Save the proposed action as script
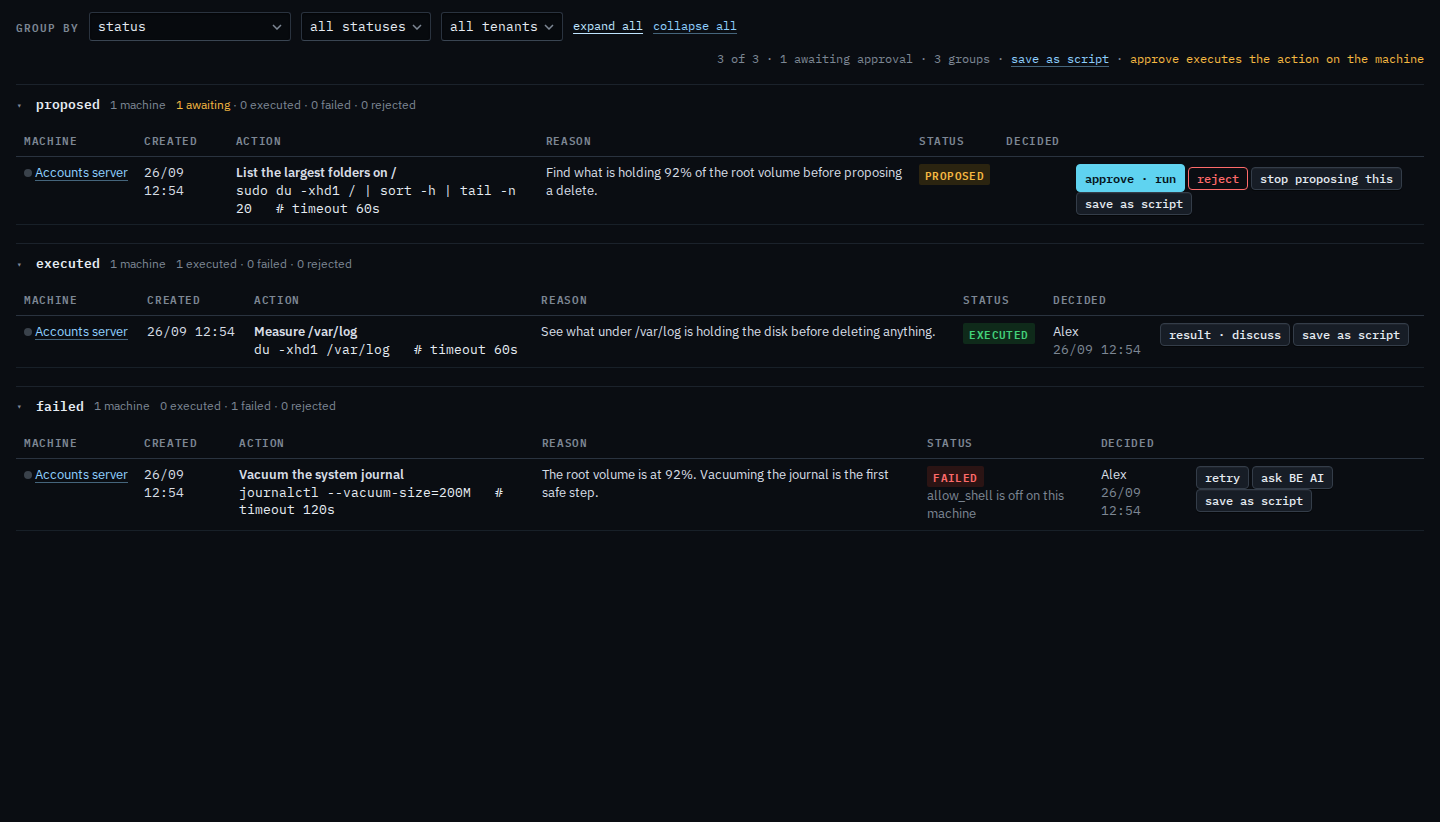1440x822 pixels. point(1134,204)
